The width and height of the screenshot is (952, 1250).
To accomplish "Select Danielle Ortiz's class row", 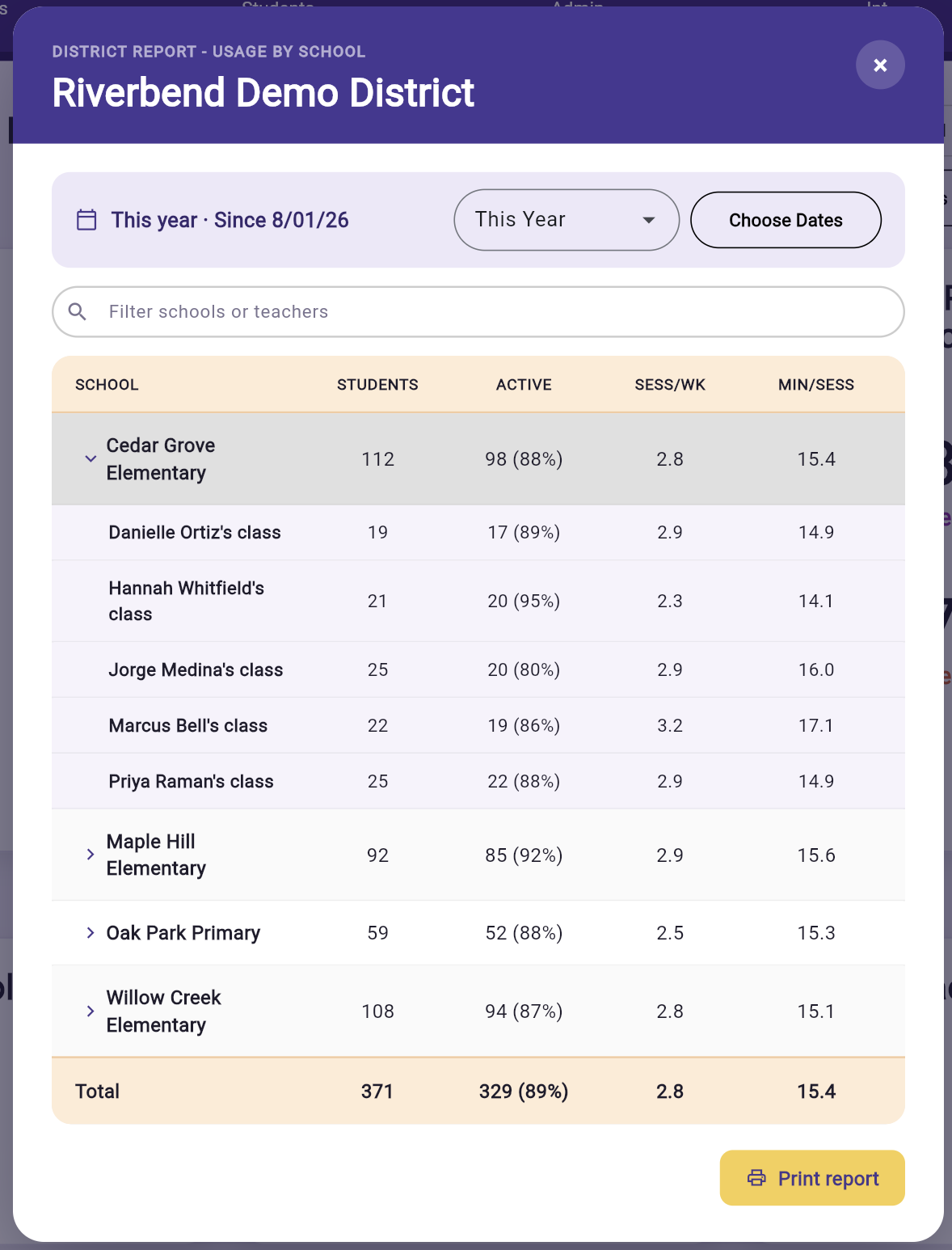I will [x=478, y=532].
